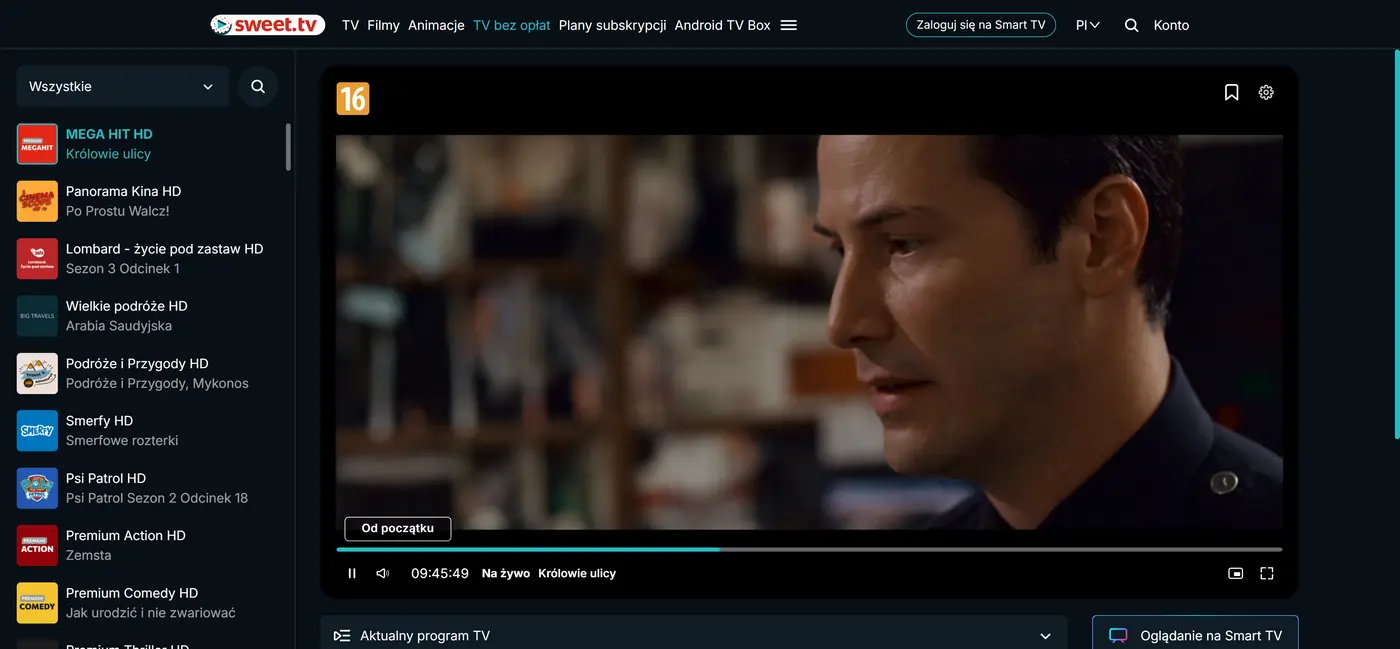Image resolution: width=1400 pixels, height=649 pixels.
Task: Select the Podróże i Przygody HD logo
Action: coord(37,373)
